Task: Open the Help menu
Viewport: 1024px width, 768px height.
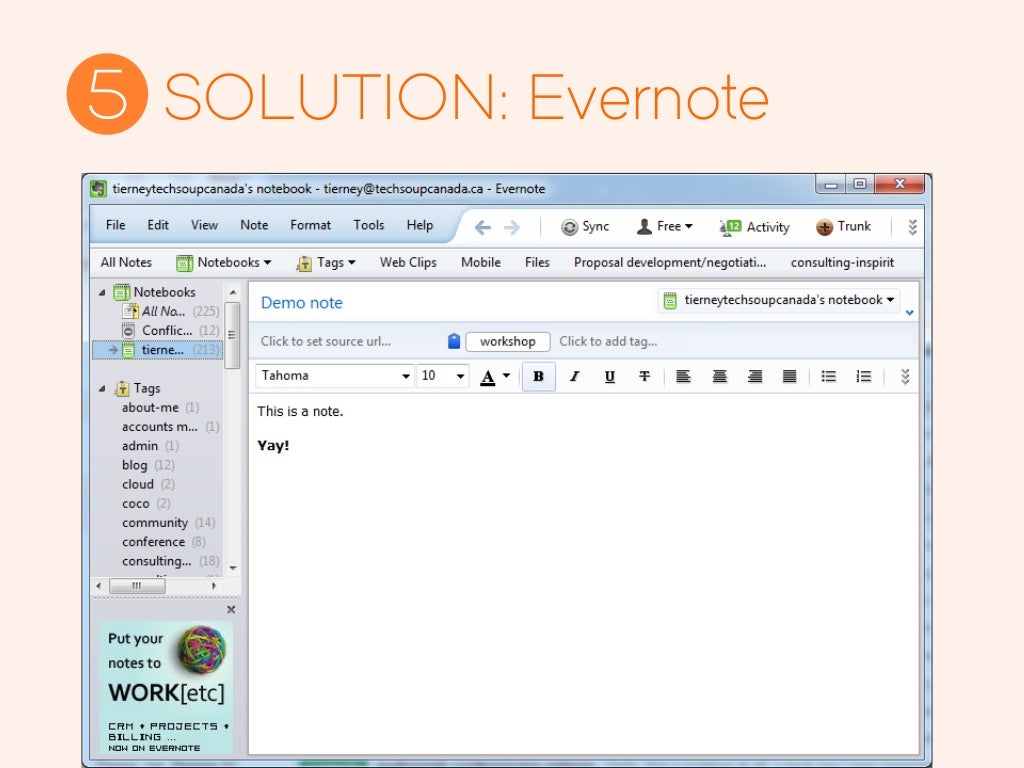Action: (419, 225)
